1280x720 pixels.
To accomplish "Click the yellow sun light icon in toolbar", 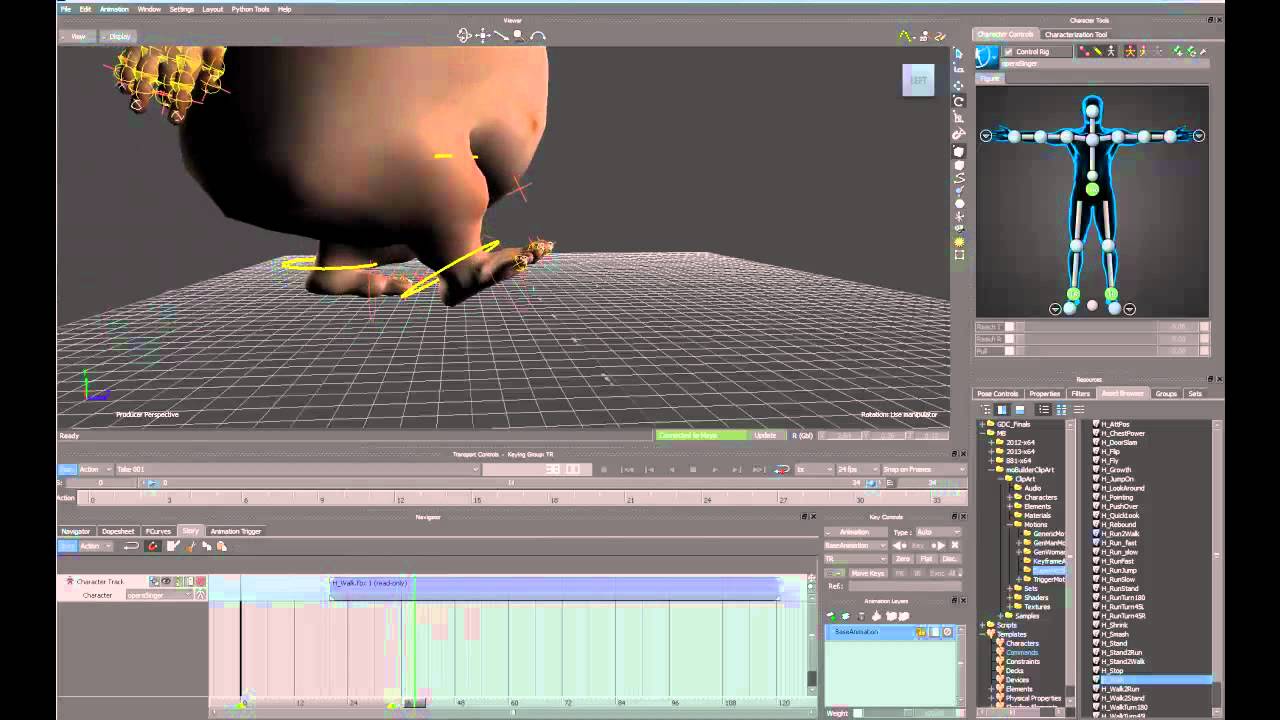I will 959,241.
